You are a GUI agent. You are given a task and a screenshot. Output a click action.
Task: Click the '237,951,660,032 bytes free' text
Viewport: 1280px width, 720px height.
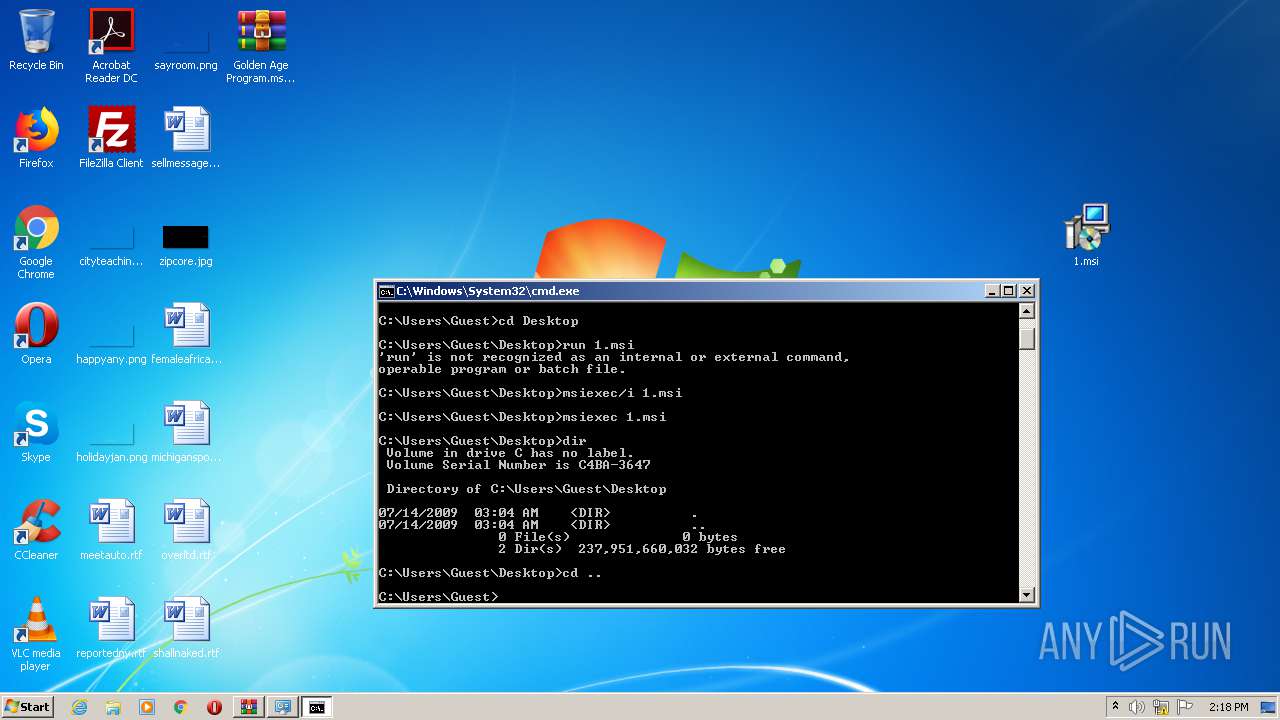[x=682, y=549]
